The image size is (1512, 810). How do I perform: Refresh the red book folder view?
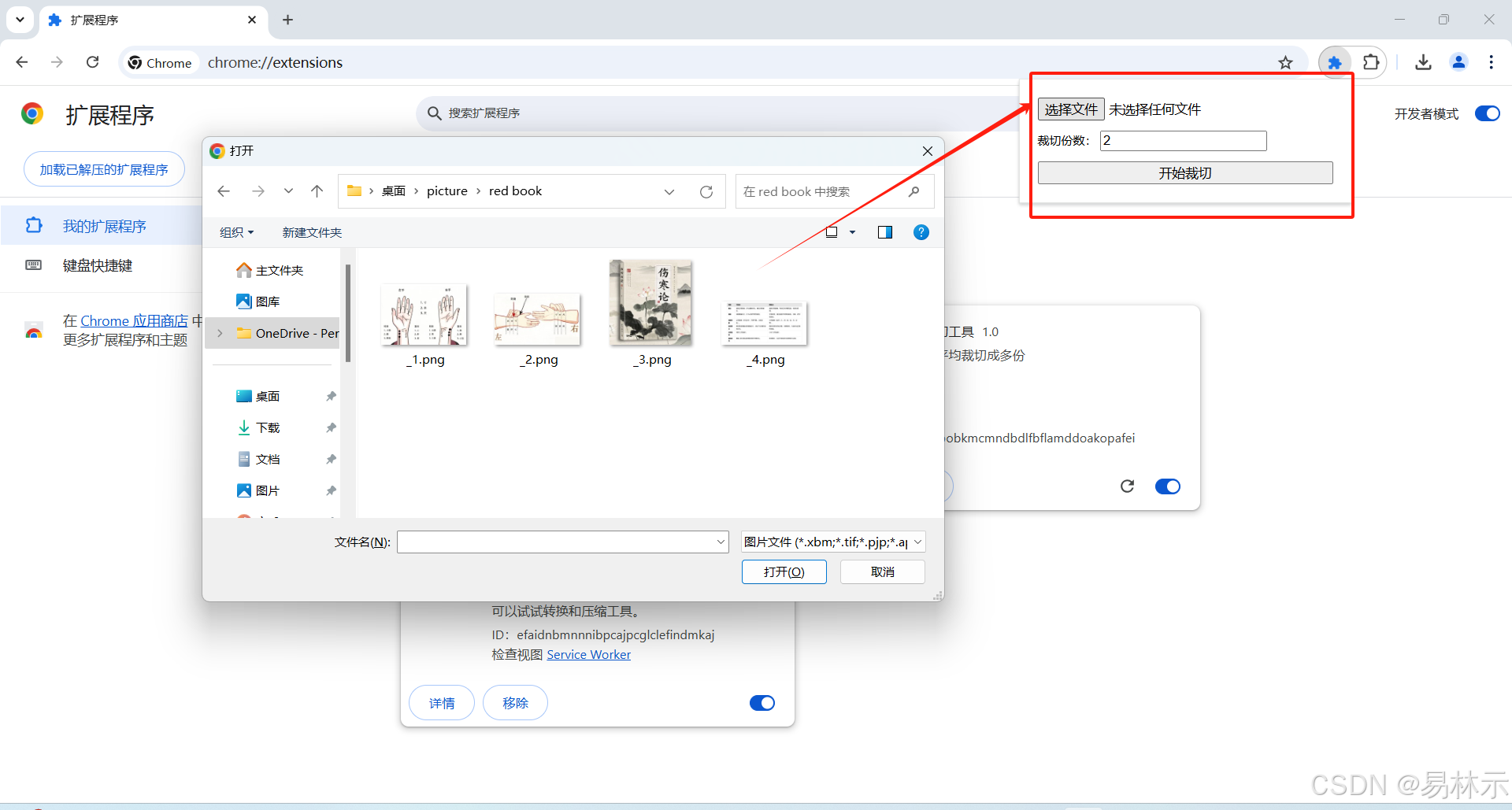[706, 191]
